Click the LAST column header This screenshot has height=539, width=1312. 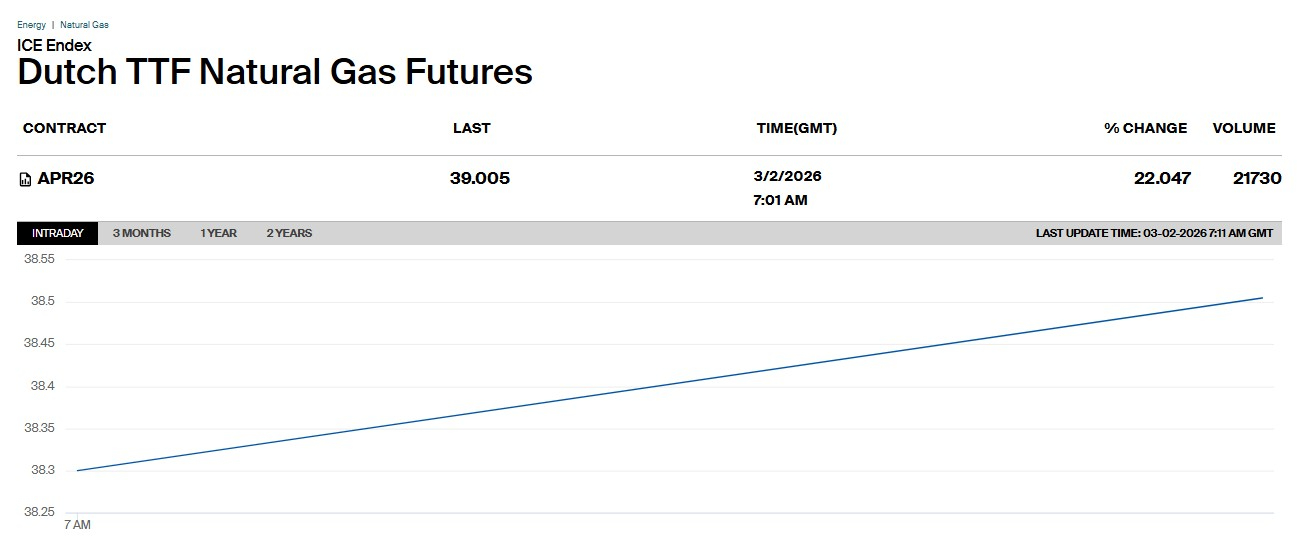[472, 128]
